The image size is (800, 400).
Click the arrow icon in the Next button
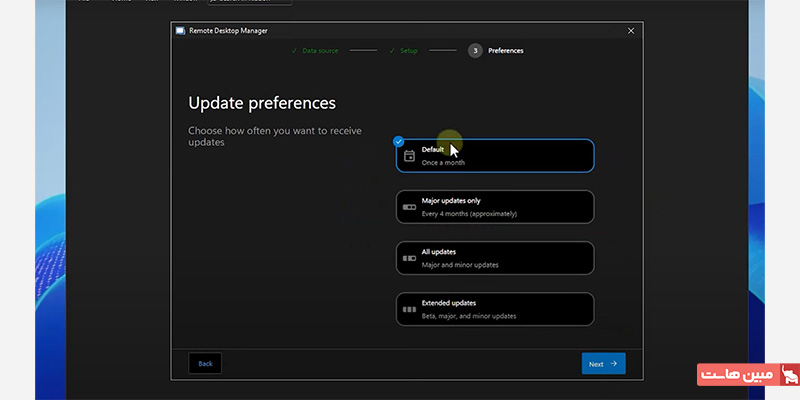(614, 364)
